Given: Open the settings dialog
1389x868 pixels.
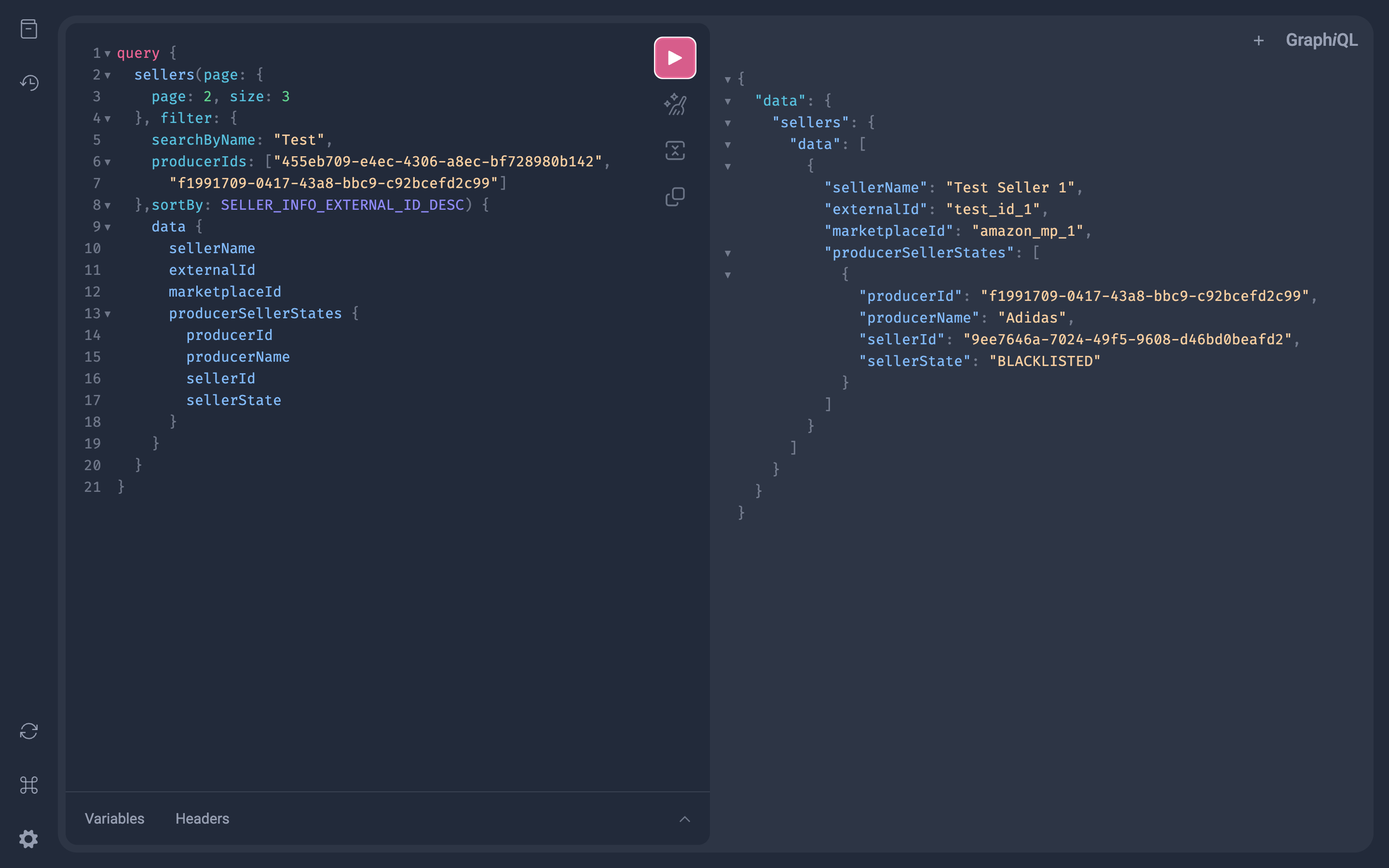Looking at the screenshot, I should (x=29, y=838).
